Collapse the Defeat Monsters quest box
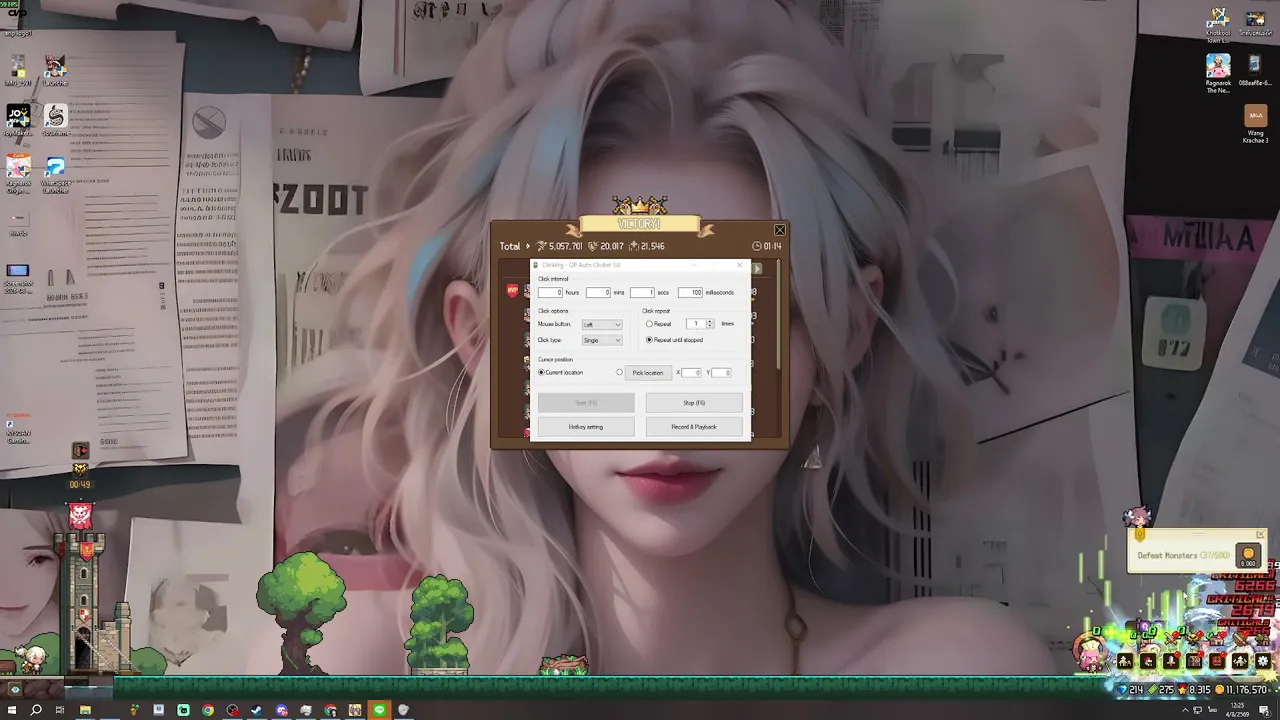The image size is (1280, 720). pyautogui.click(x=1260, y=535)
